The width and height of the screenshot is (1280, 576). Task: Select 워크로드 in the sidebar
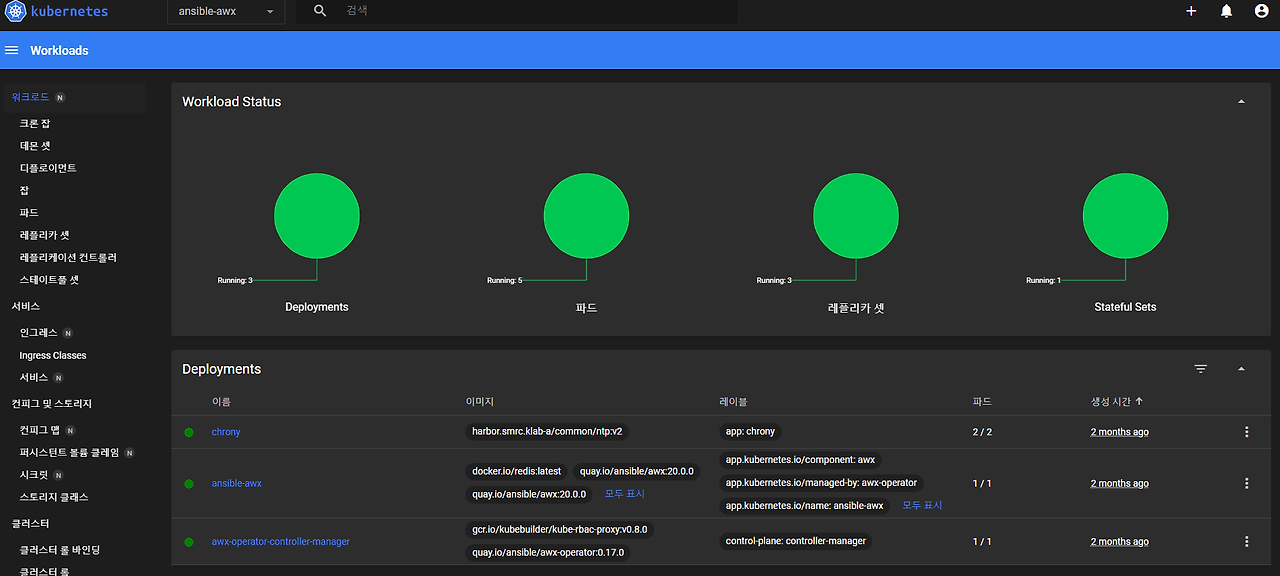tap(30, 97)
